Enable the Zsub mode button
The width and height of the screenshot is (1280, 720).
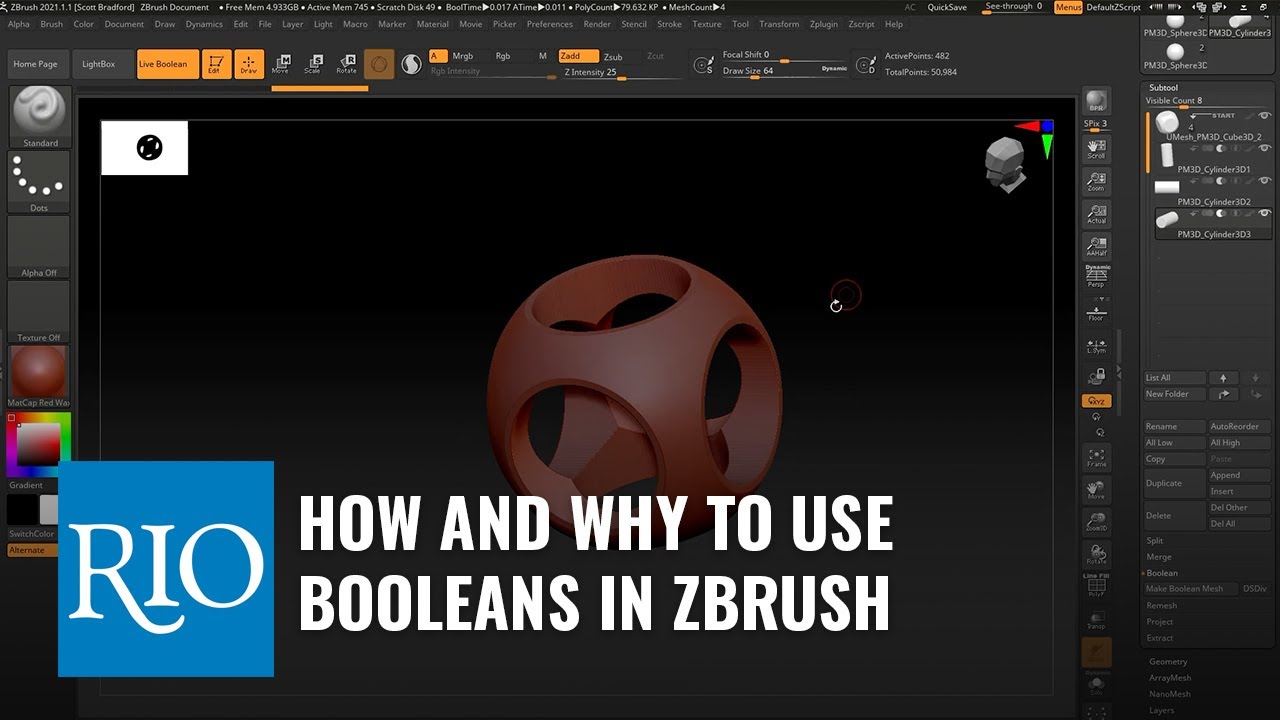click(613, 57)
